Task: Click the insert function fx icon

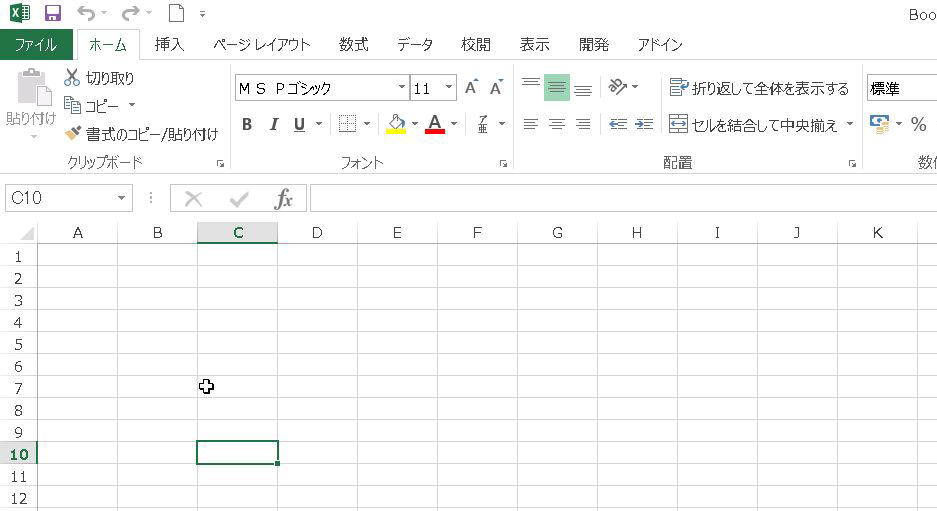Action: [284, 199]
